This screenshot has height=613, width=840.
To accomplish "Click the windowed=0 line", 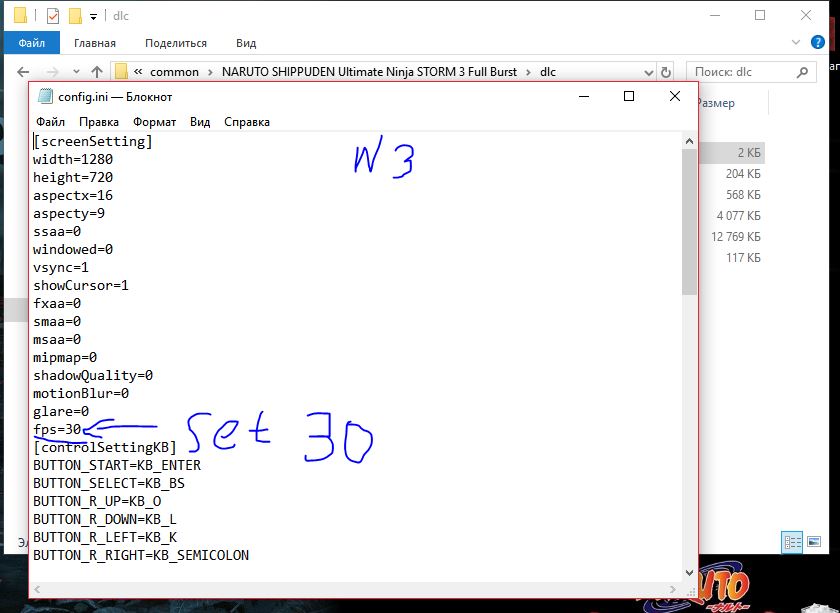I will 73,250.
